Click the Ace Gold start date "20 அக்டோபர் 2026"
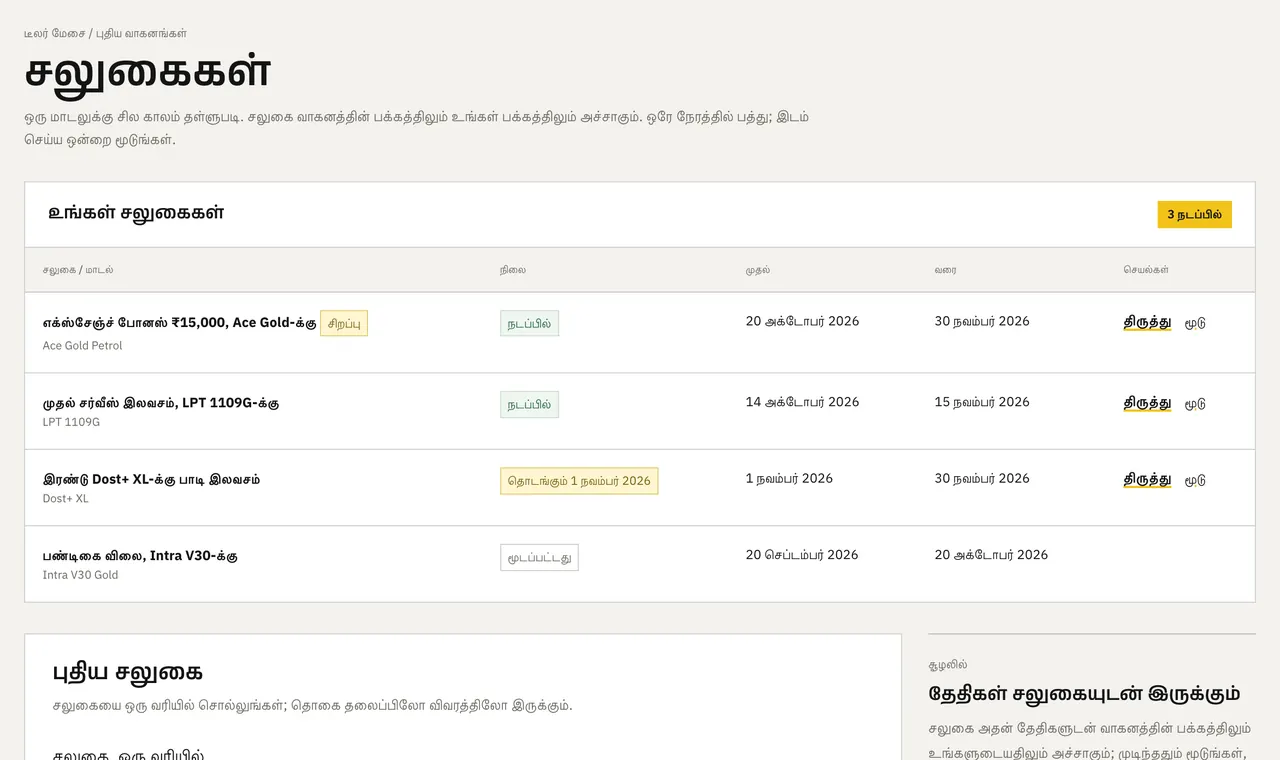 click(802, 321)
